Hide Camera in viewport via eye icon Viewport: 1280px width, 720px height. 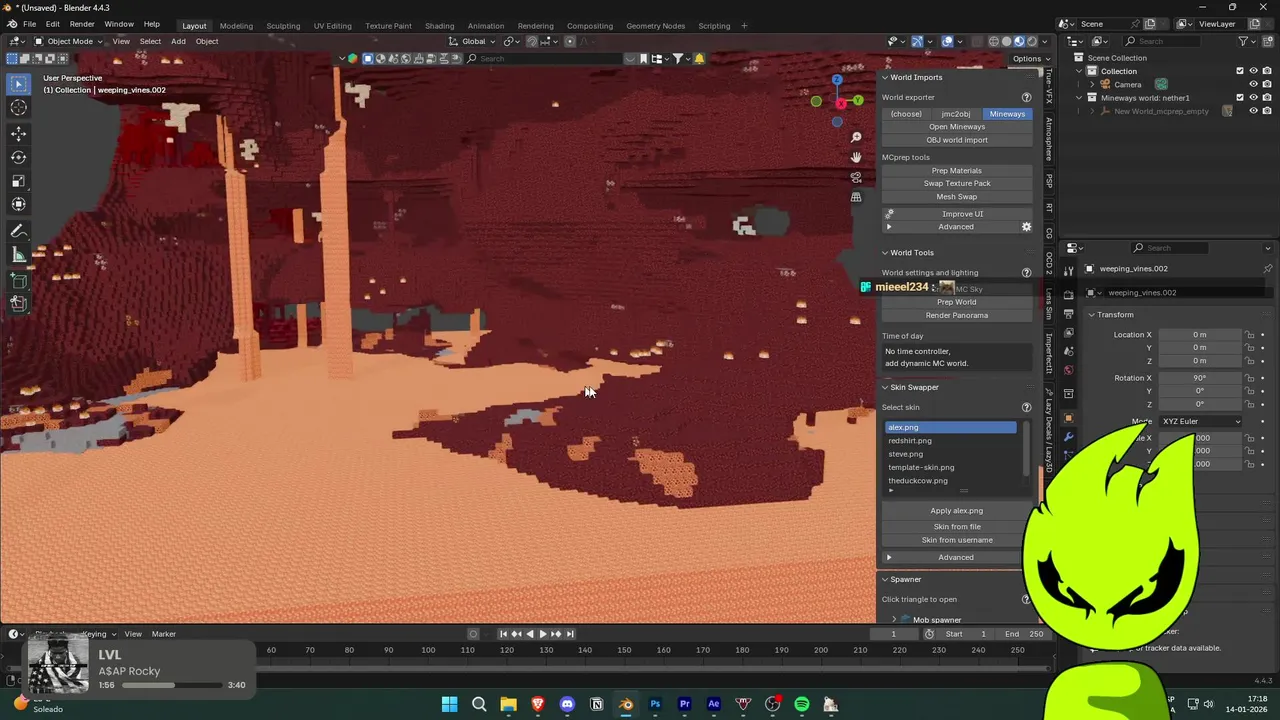pyautogui.click(x=1253, y=84)
